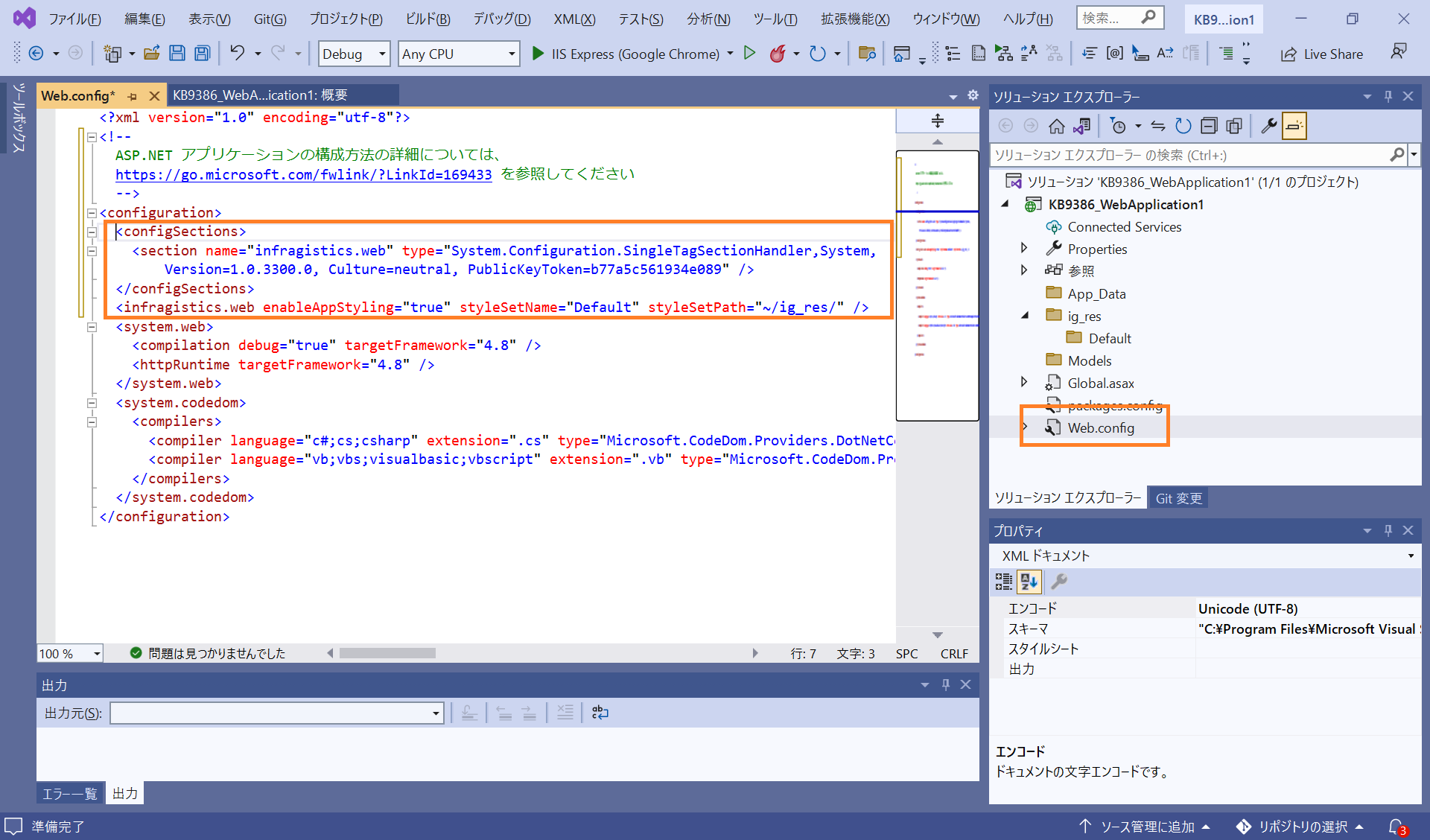Screen dimensions: 1430x840
Task: Click the Navigate Backward arrow icon
Action: tap(36, 53)
